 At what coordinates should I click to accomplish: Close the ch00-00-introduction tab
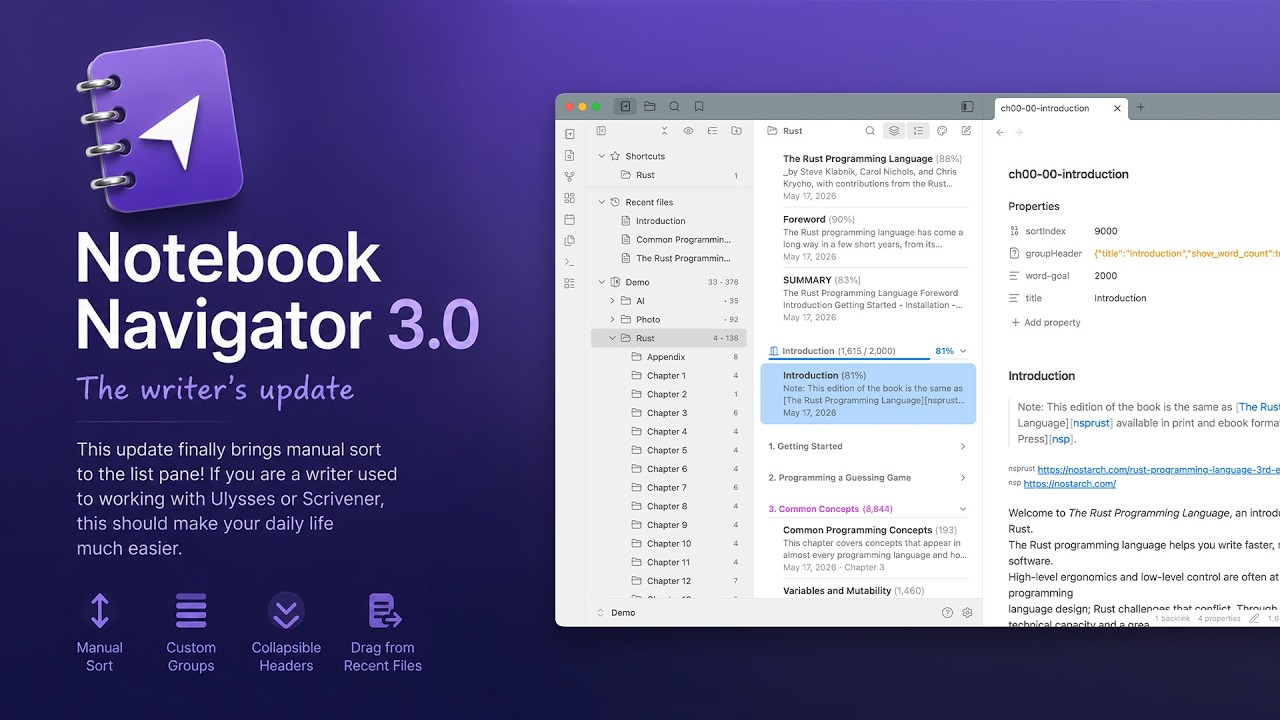coord(1117,108)
